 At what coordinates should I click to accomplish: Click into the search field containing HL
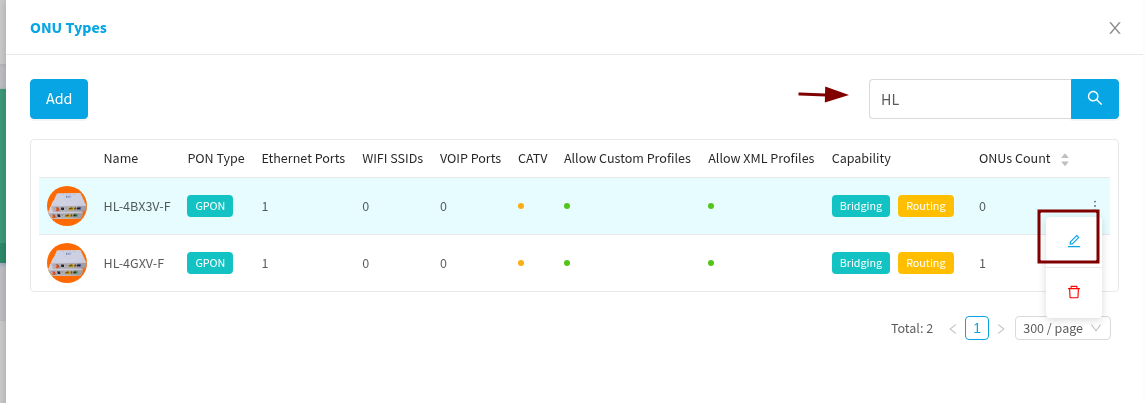pos(970,99)
